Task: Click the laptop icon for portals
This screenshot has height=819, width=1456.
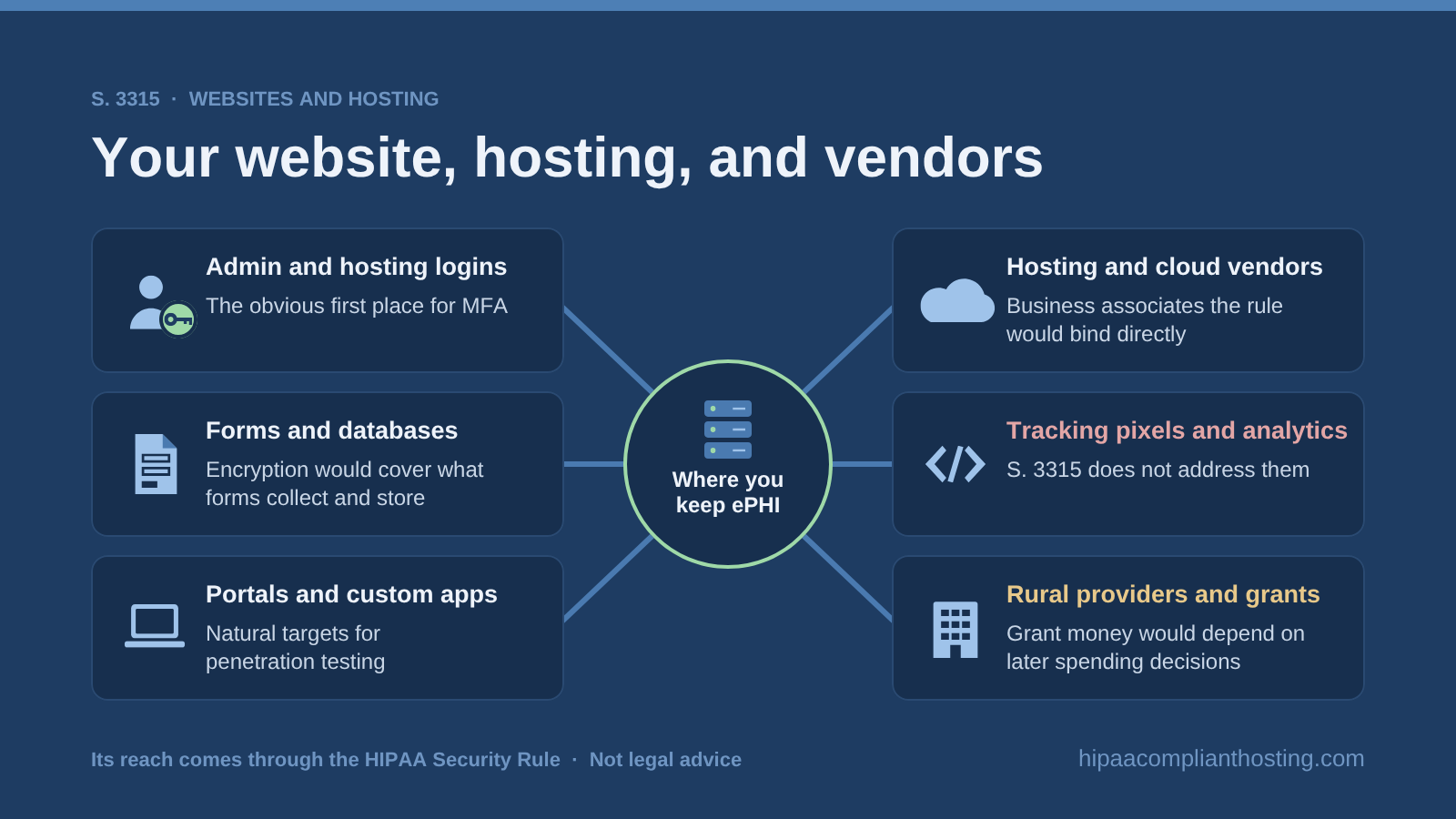Action: click(x=155, y=626)
